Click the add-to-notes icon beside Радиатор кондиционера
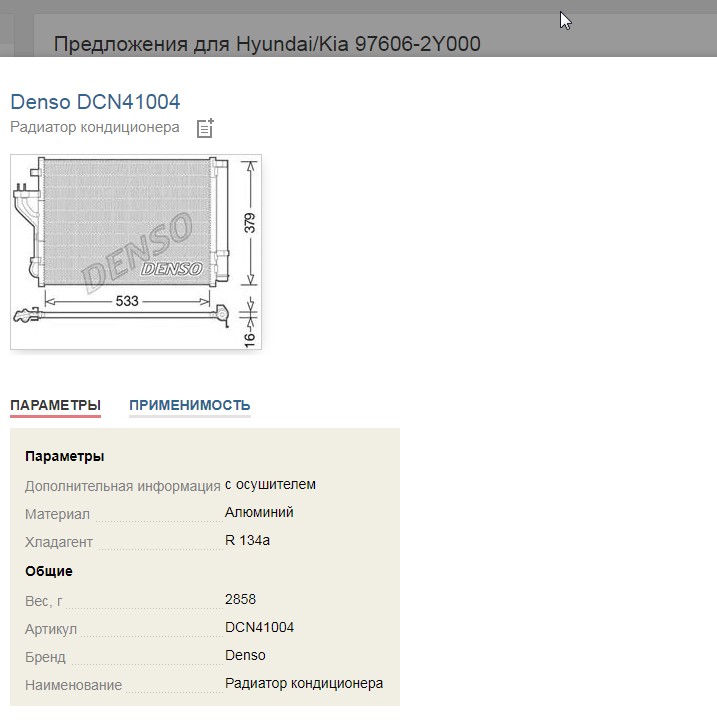The width and height of the screenshot is (717, 721). click(205, 128)
